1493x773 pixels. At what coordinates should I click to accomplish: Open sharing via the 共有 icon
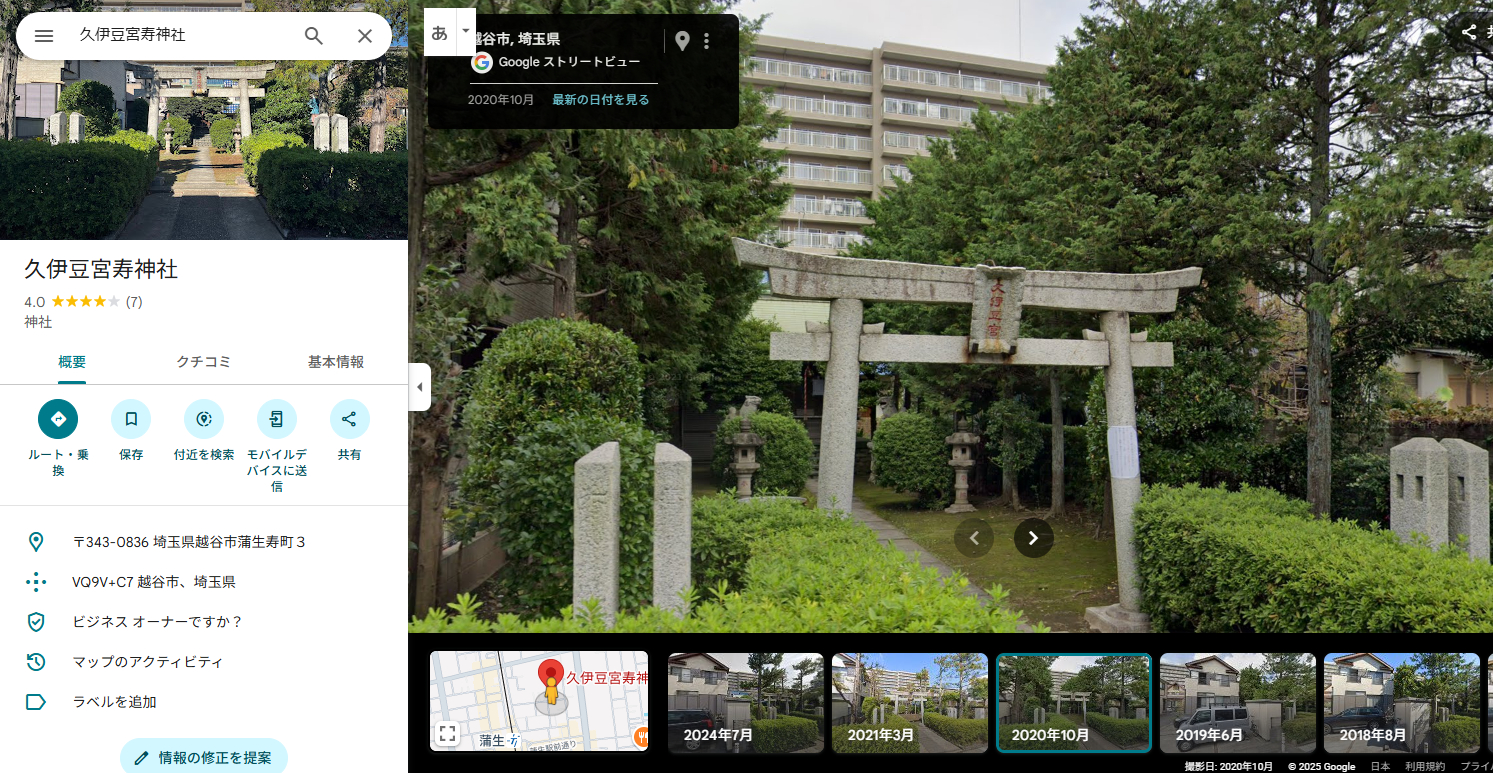[x=349, y=419]
